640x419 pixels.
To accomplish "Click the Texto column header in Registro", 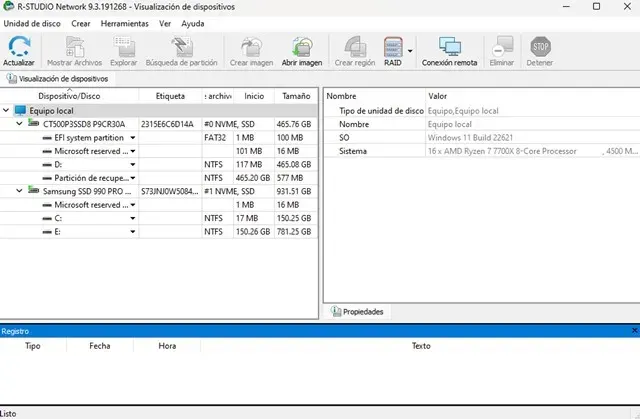I will point(420,346).
